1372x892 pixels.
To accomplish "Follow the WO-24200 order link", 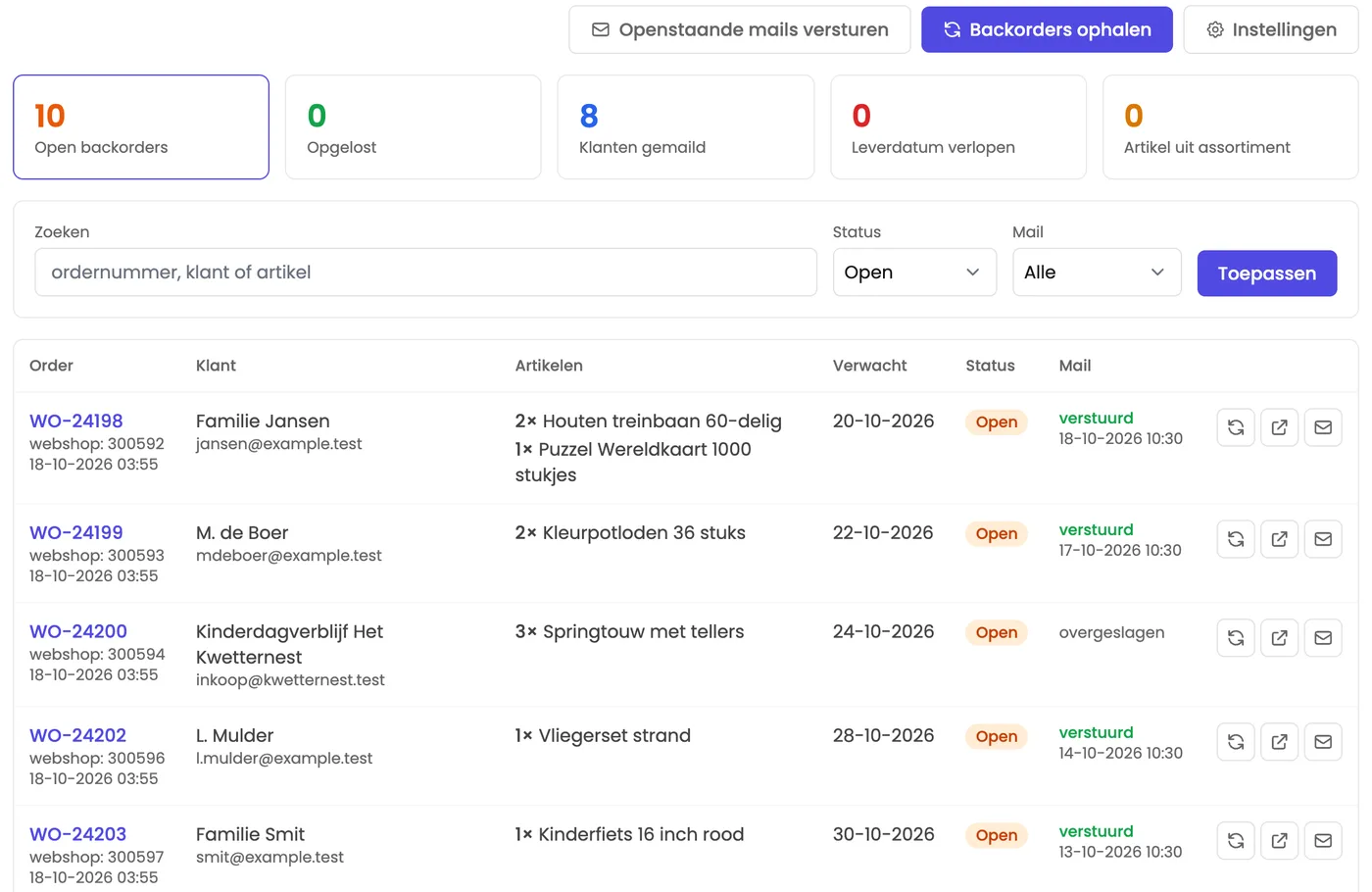I will pyautogui.click(x=78, y=632).
